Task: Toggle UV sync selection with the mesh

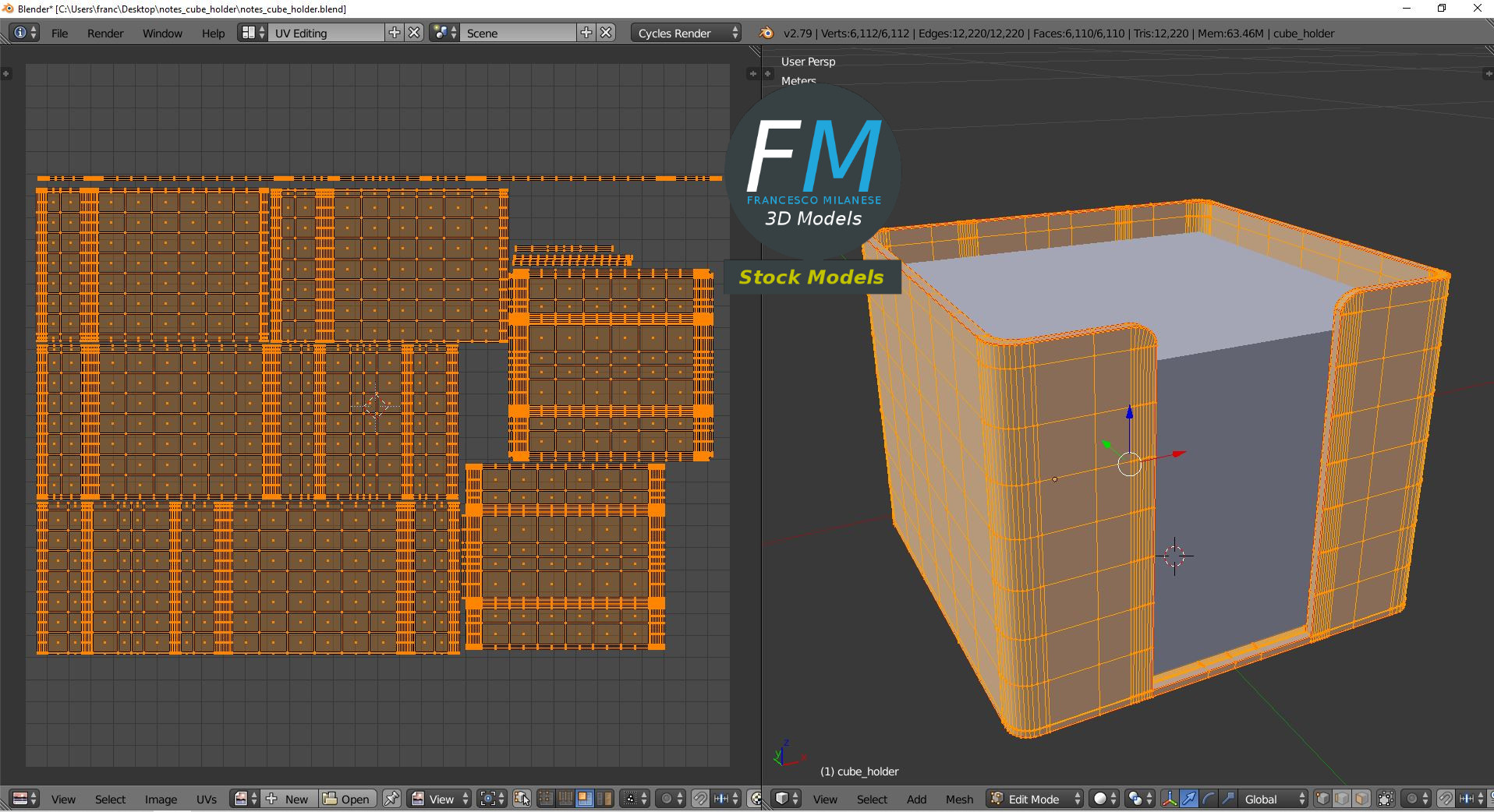Action: [522, 799]
